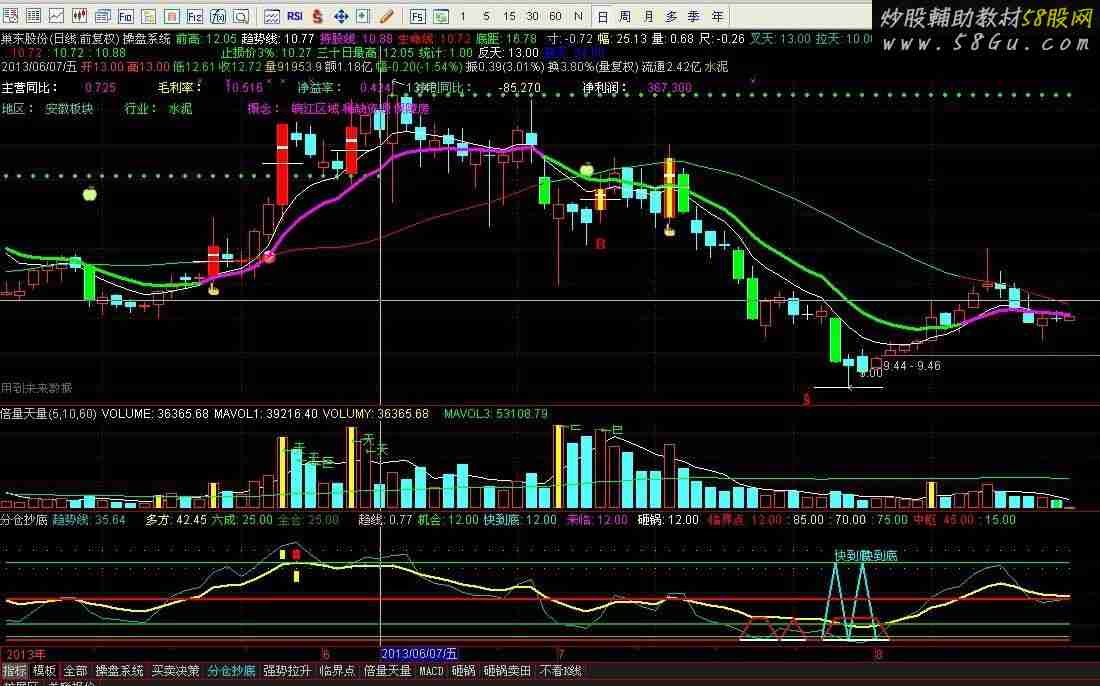Screen dimensions: 1100x686
Task: Open the 操盘系统 indicator tab
Action: click(x=119, y=671)
